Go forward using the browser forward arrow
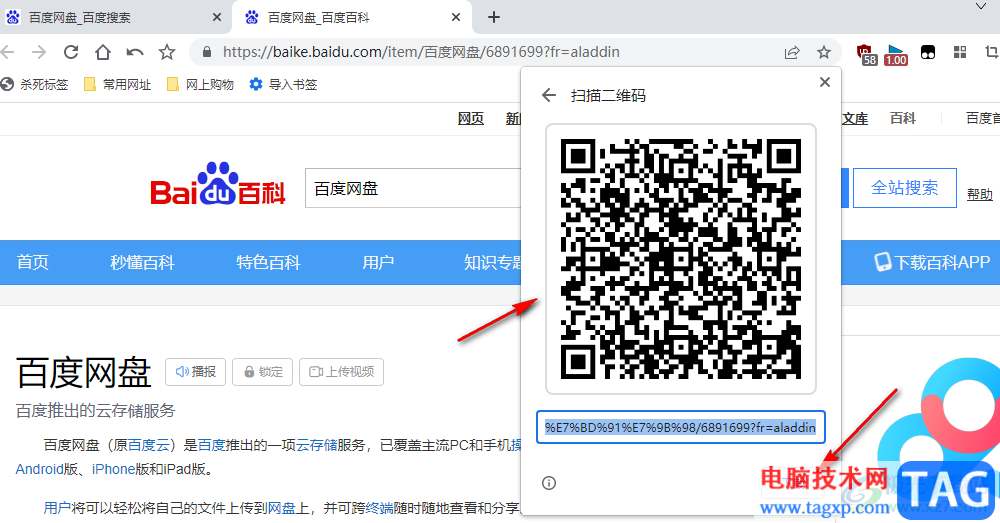Viewport: 1000px width, 523px height. click(x=39, y=52)
